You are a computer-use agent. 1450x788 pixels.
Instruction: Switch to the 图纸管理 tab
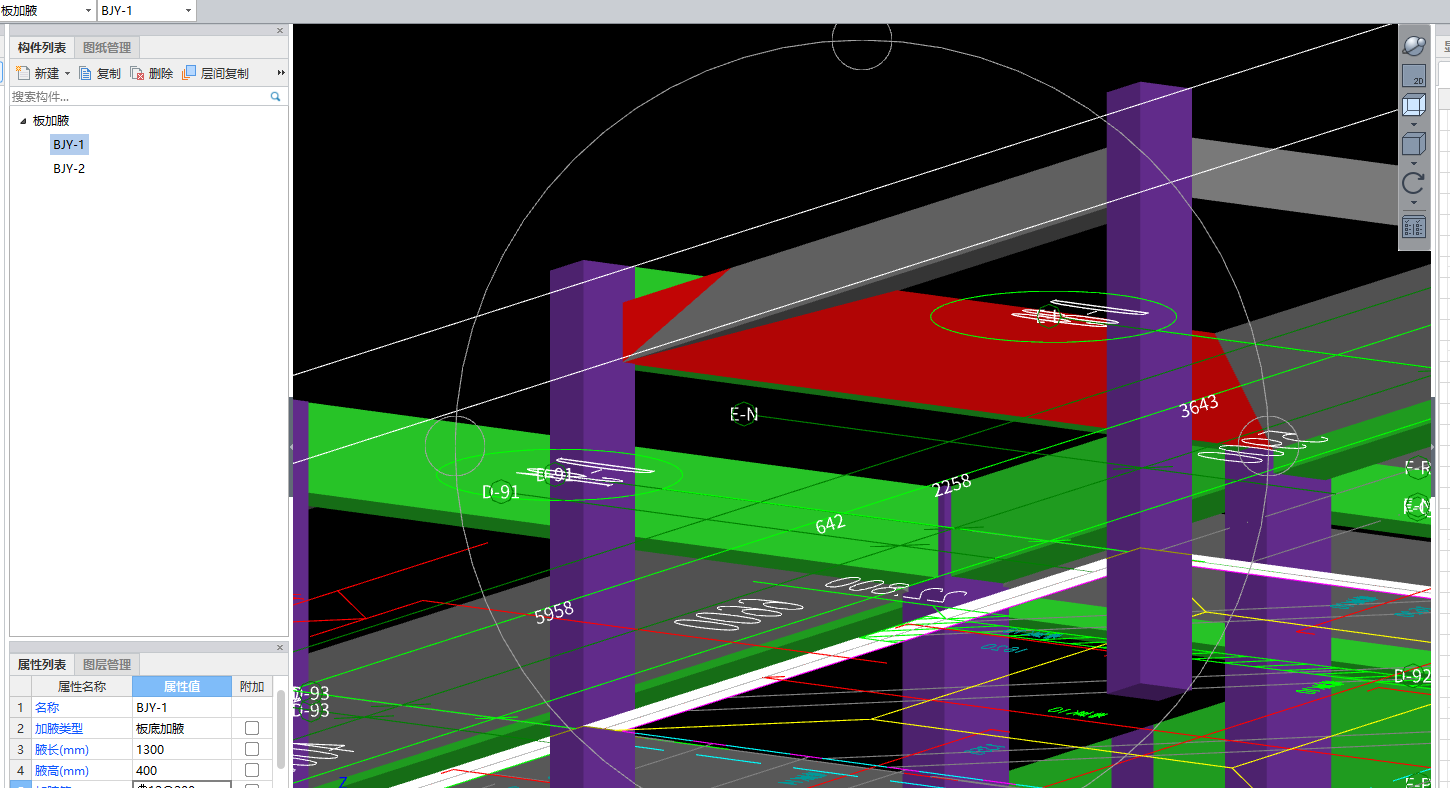107,47
